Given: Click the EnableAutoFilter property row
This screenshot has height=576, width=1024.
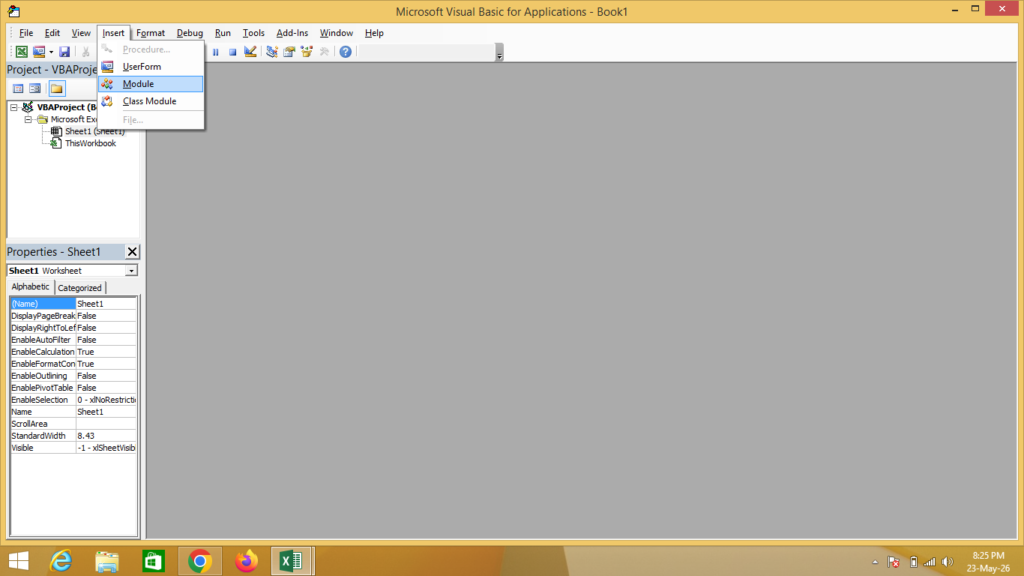Looking at the screenshot, I should 73,340.
